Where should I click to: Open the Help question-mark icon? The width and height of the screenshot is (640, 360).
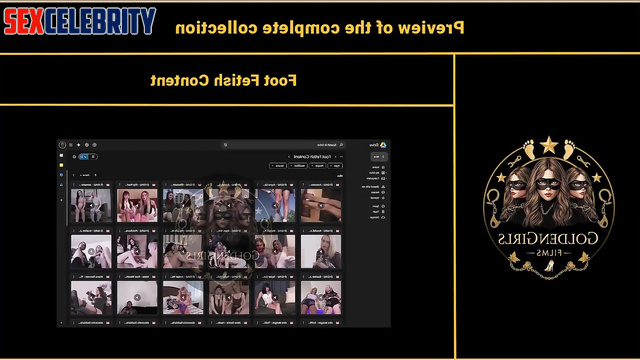(x=95, y=145)
